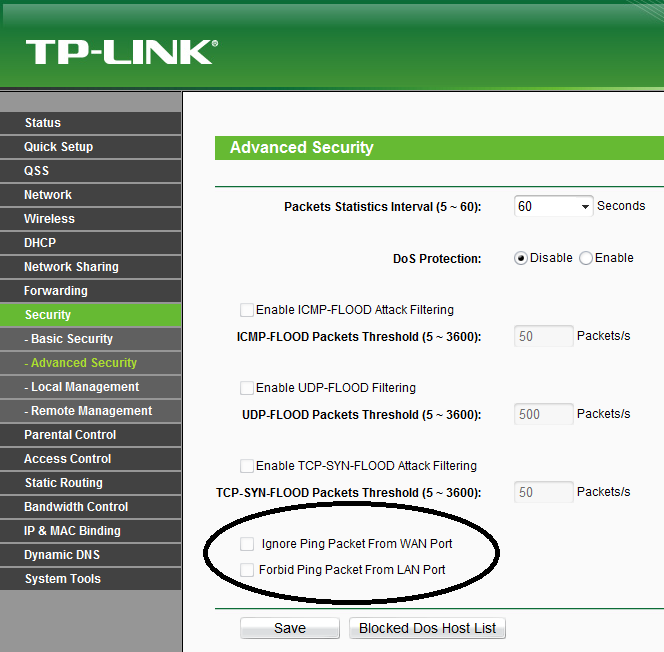This screenshot has height=652, width=664.
Task: Go to the QSS menu item
Action: pyautogui.click(x=91, y=171)
